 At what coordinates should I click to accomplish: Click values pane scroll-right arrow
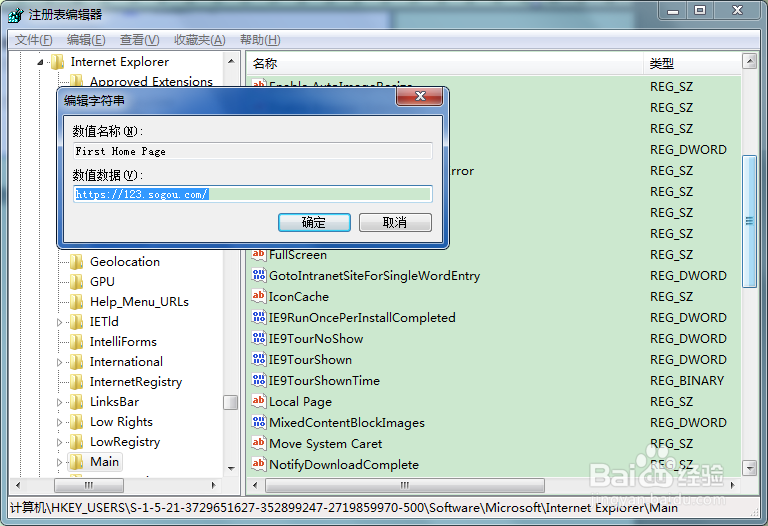(732, 485)
